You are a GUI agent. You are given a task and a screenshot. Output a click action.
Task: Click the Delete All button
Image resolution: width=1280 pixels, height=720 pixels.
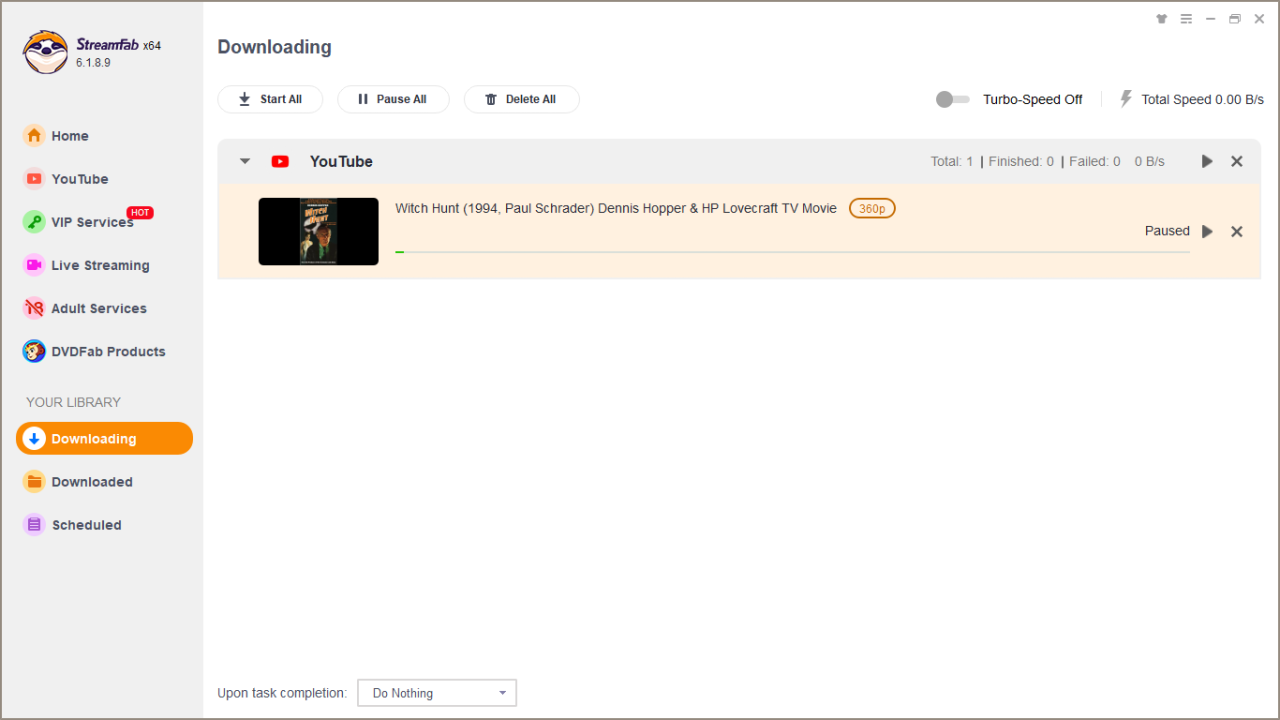coord(521,99)
